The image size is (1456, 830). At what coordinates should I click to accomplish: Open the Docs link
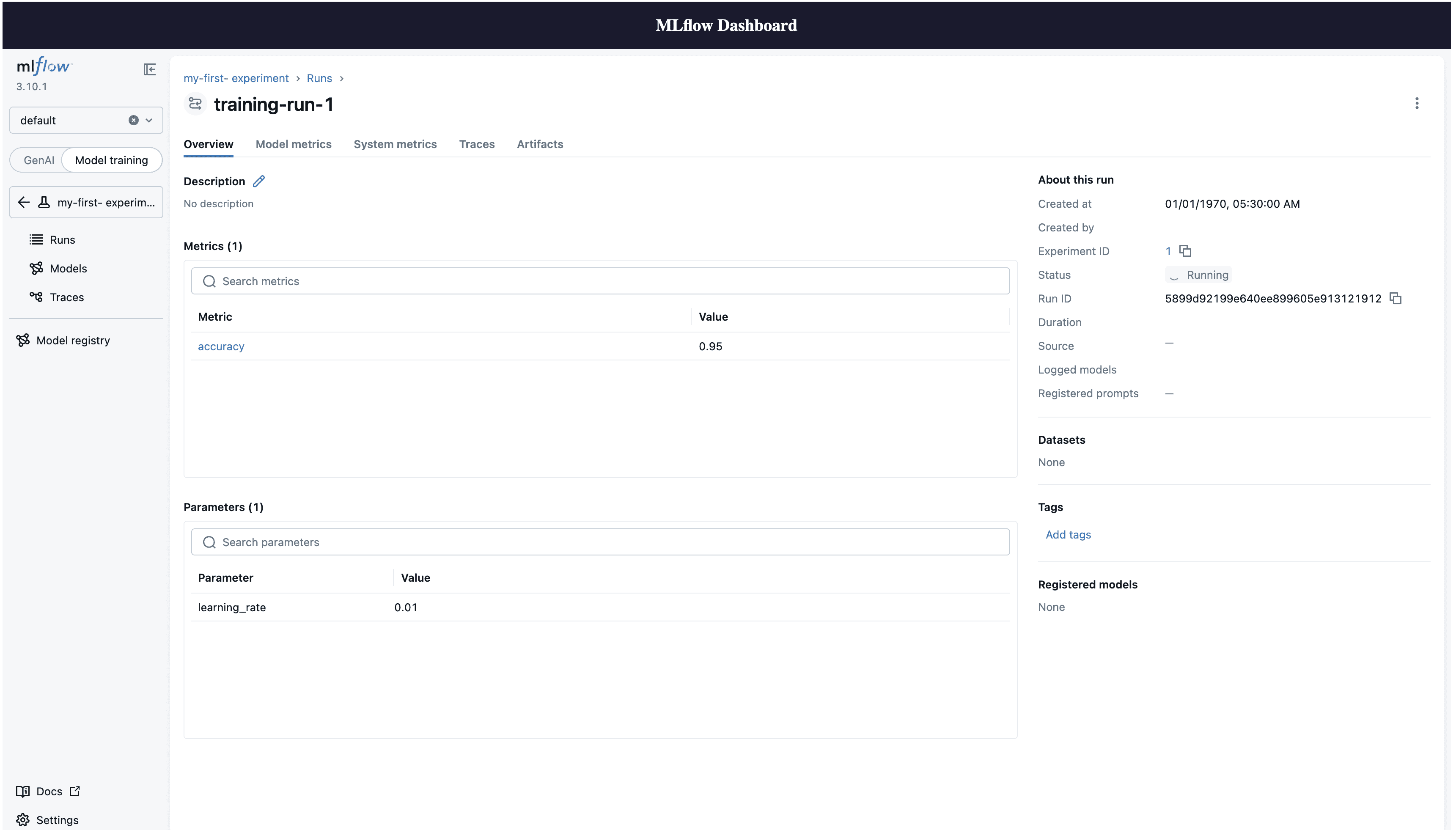(x=49, y=791)
